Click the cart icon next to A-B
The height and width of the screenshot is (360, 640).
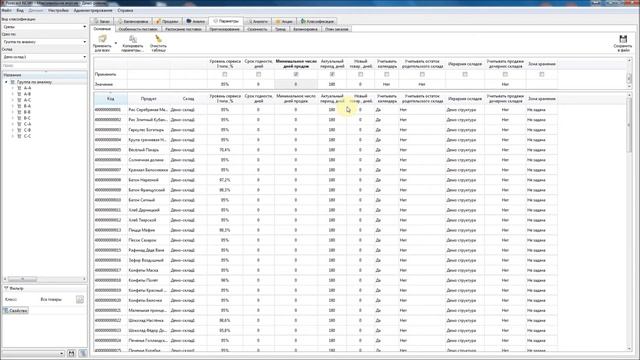[x=19, y=94]
